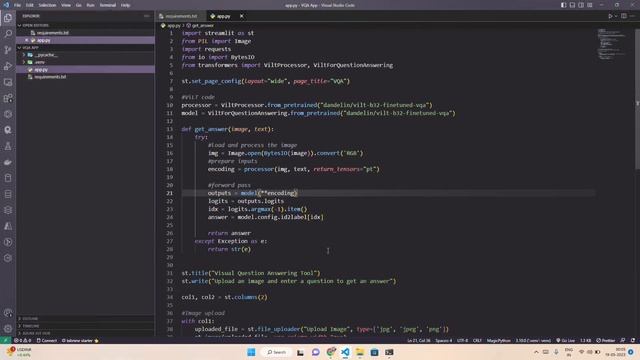
Task: Close app.py from Open Editors list
Action: [x=27, y=40]
